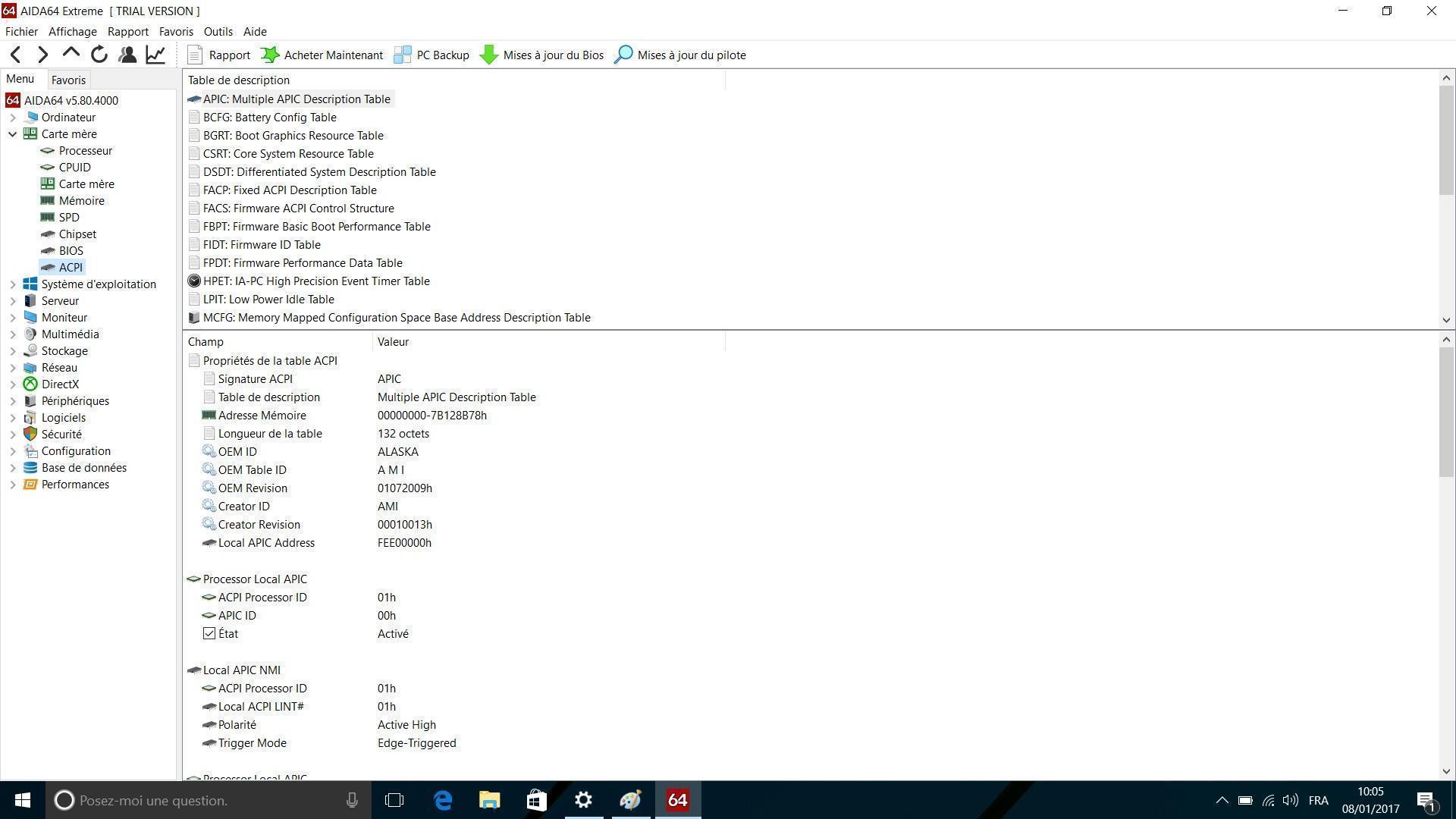Expand the Stockage tree node
The height and width of the screenshot is (819, 1456).
tap(13, 351)
